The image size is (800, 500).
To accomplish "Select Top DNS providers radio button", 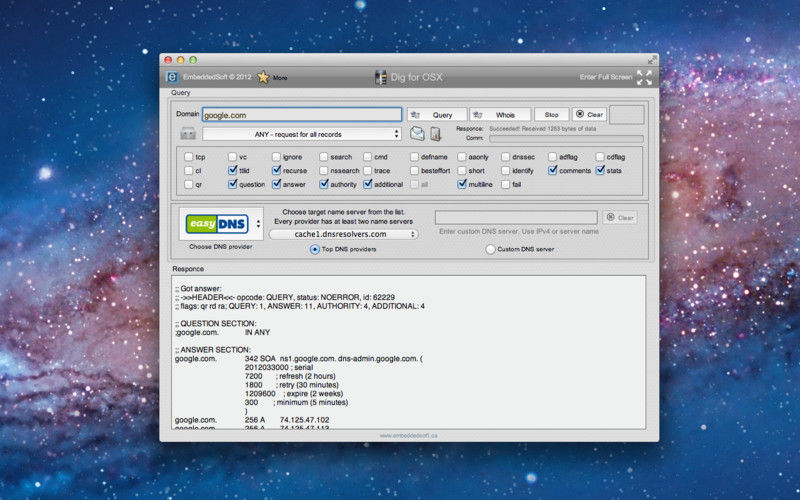I will [314, 249].
